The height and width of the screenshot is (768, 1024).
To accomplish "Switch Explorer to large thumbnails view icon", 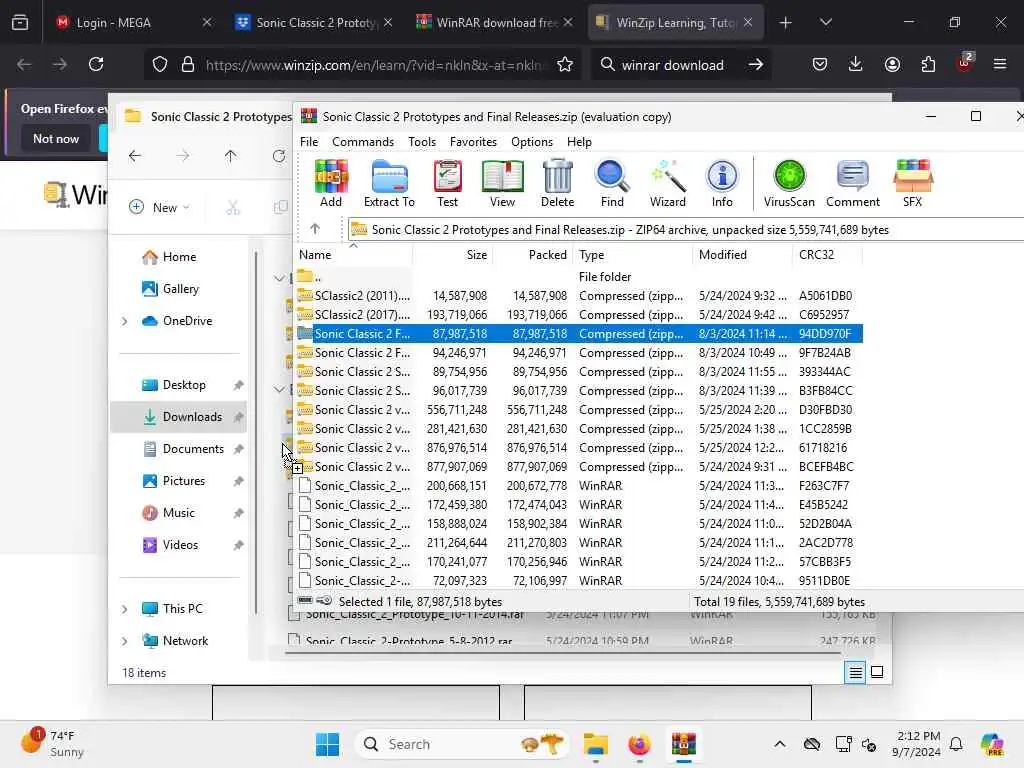I will click(877, 672).
